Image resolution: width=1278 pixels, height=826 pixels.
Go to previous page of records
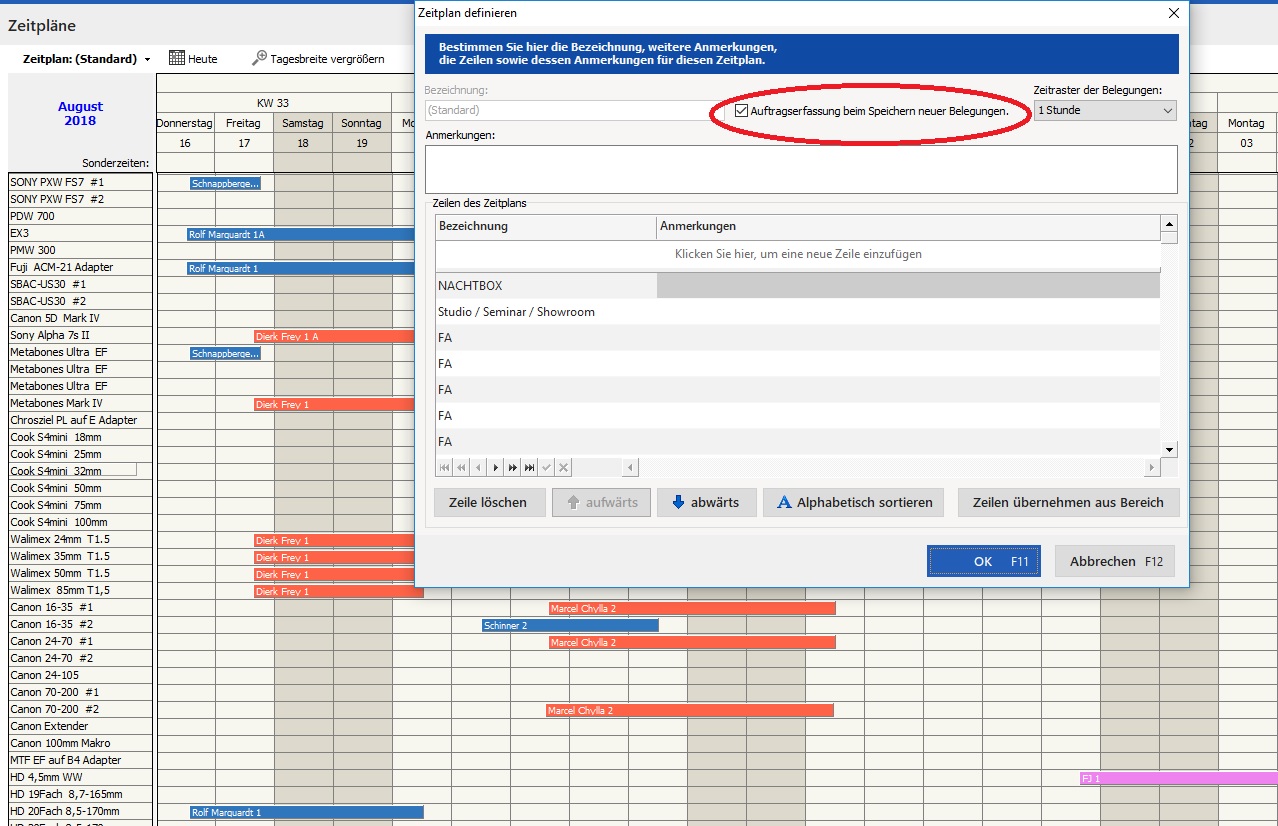(461, 467)
